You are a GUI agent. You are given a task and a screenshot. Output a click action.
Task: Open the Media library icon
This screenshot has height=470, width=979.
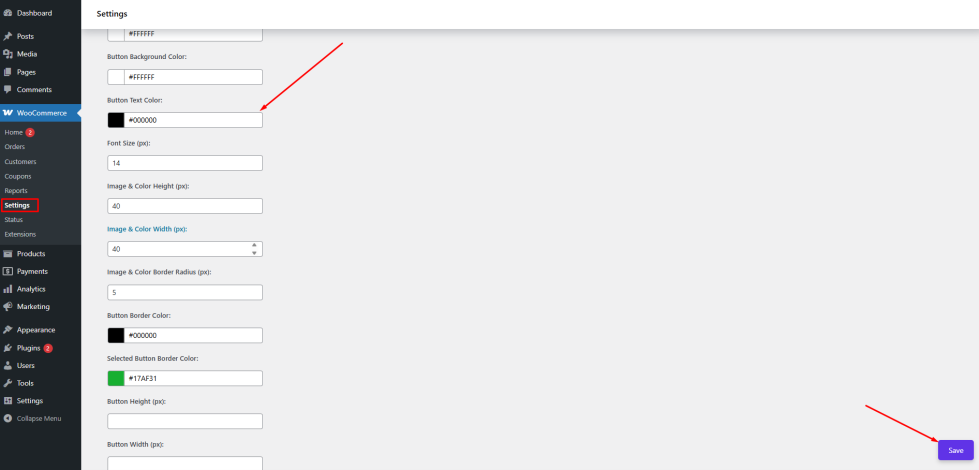point(7,54)
